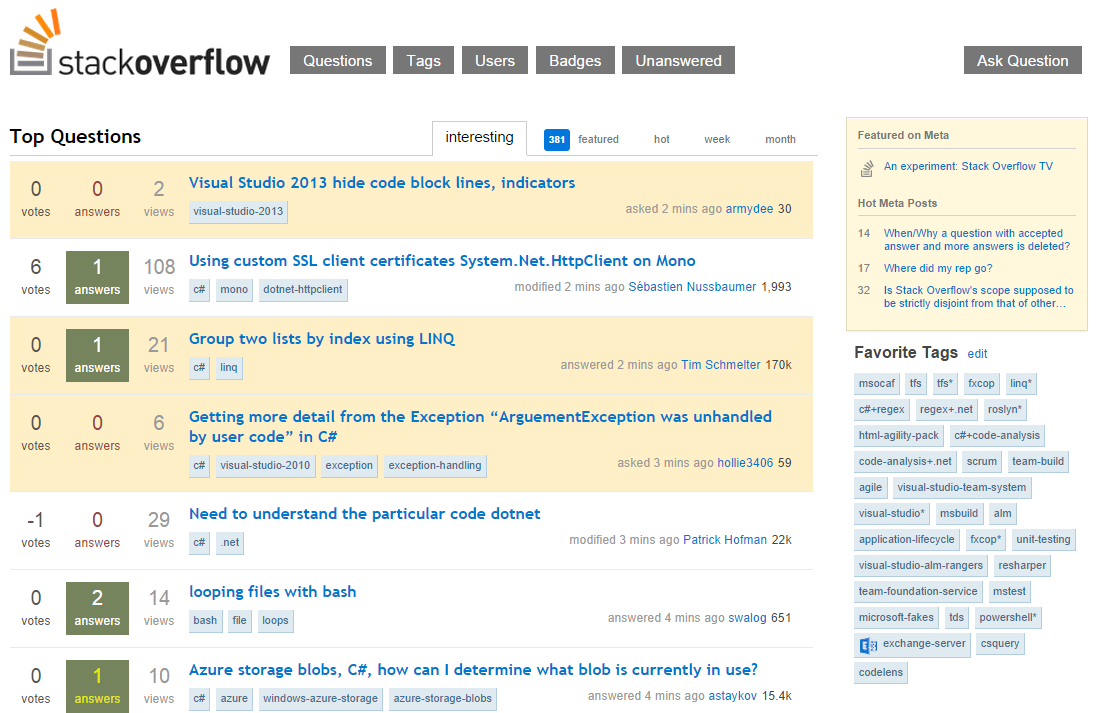
Task: Click the unit-testing favorite tag
Action: tap(1043, 540)
